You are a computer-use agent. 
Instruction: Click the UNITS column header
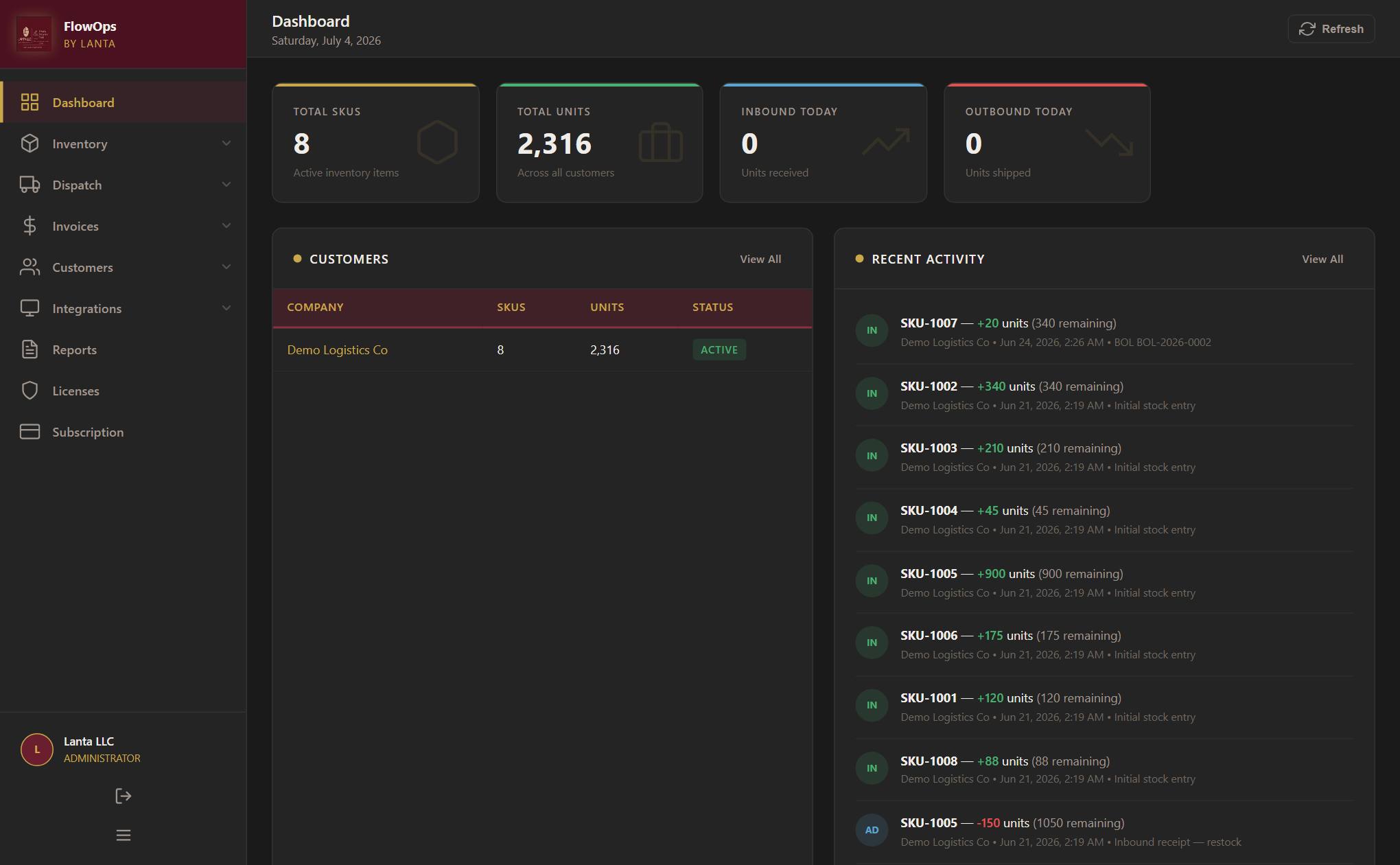(607, 307)
